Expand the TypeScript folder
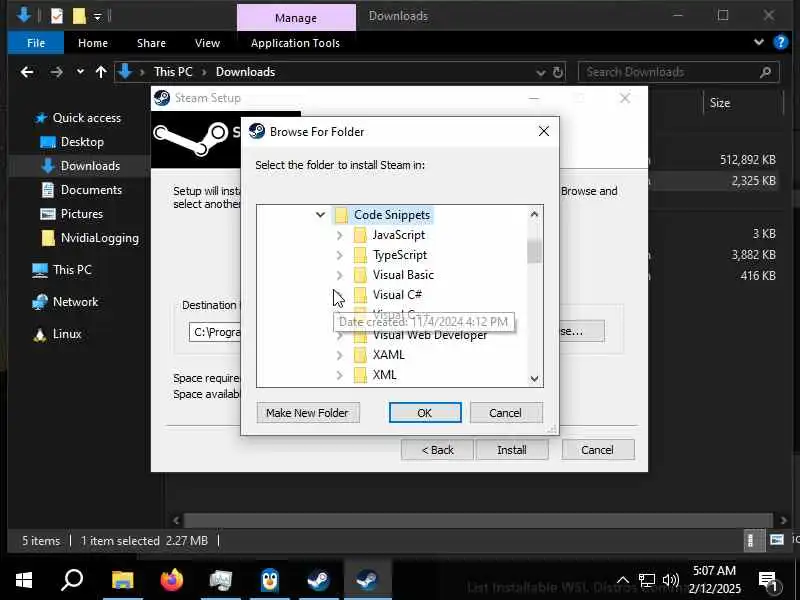Viewport: 800px width, 600px height. pyautogui.click(x=339, y=255)
